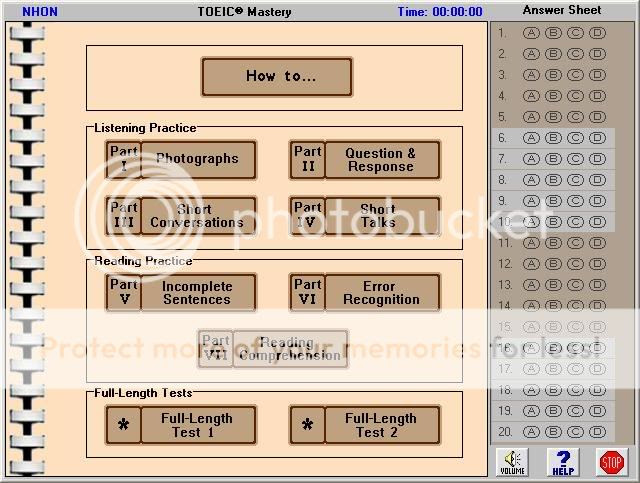This screenshot has width=640, height=483.
Task: Launch Full-Length Test 2
Action: 365,425
